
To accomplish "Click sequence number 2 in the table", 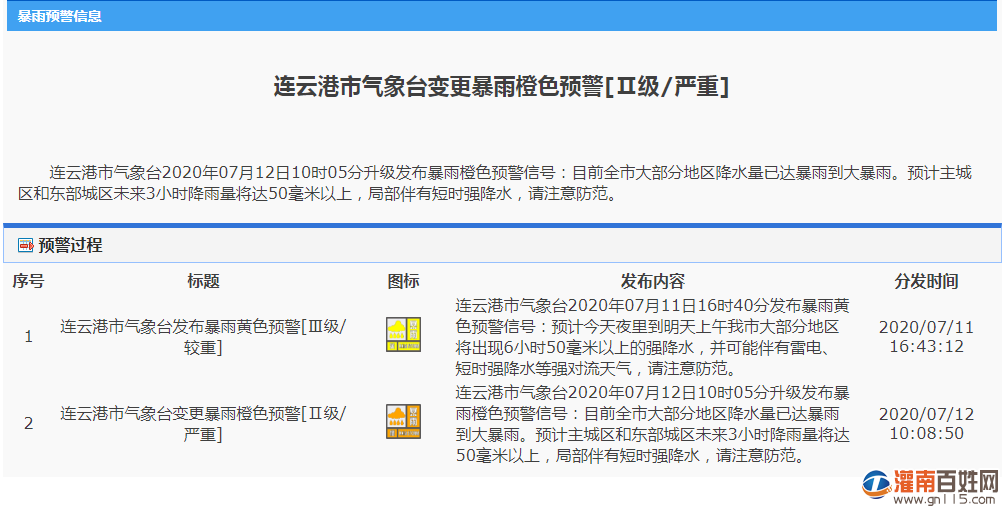I will [28, 423].
